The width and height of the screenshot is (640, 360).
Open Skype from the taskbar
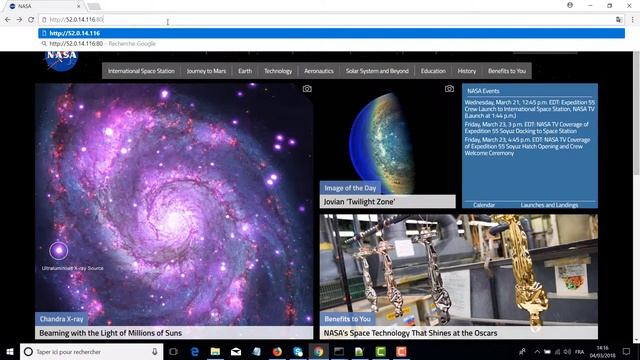(x=298, y=351)
